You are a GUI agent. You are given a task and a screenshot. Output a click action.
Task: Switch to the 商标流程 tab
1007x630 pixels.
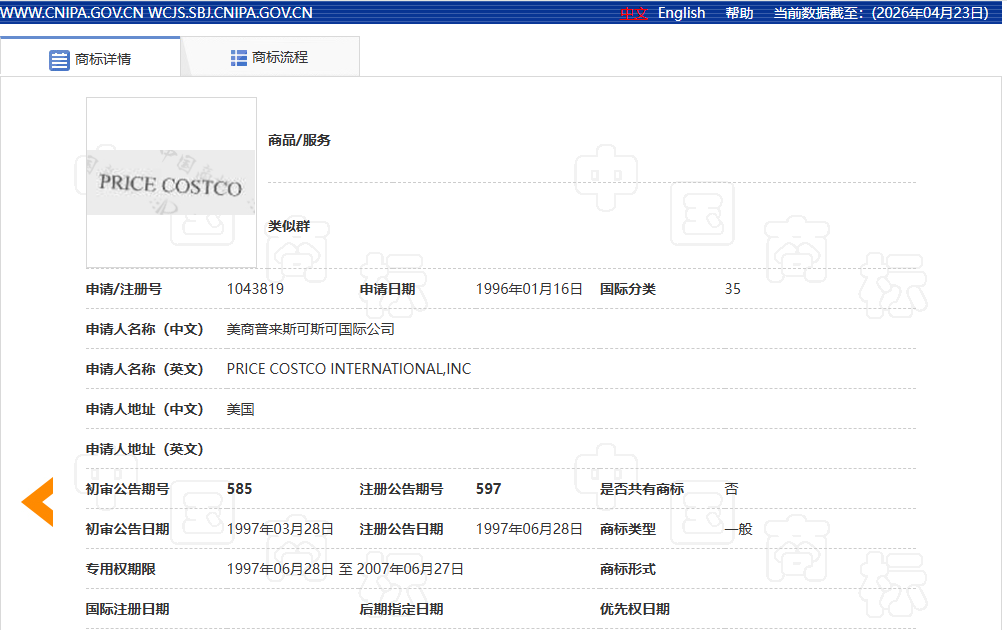(270, 57)
